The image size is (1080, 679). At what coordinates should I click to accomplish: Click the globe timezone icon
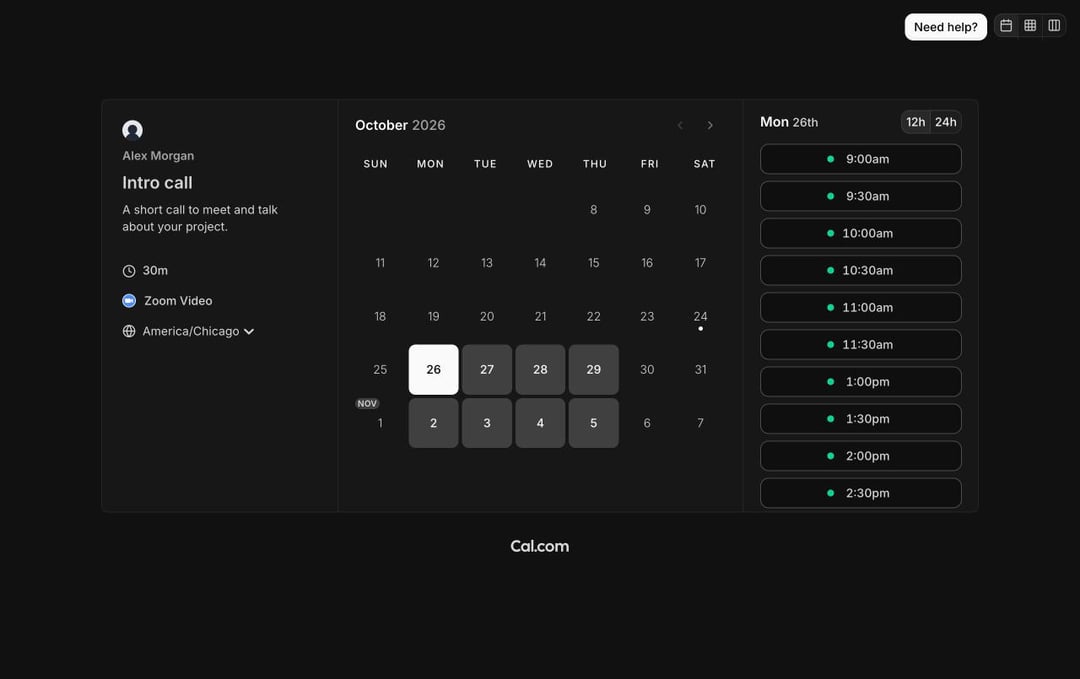tap(129, 331)
